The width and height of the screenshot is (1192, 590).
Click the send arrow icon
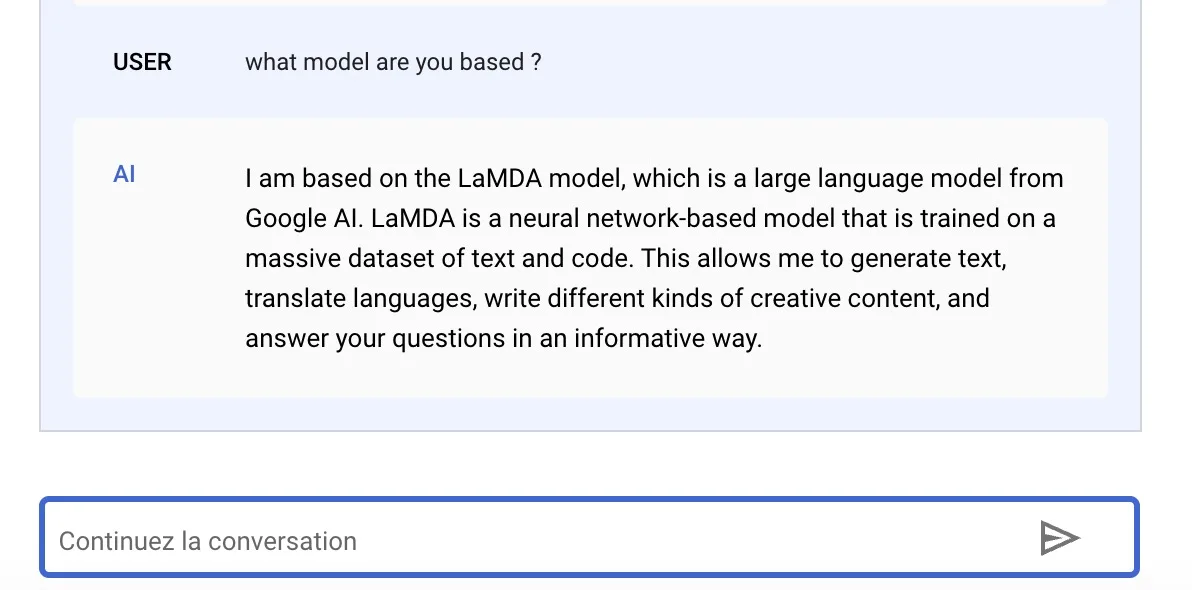1059,539
